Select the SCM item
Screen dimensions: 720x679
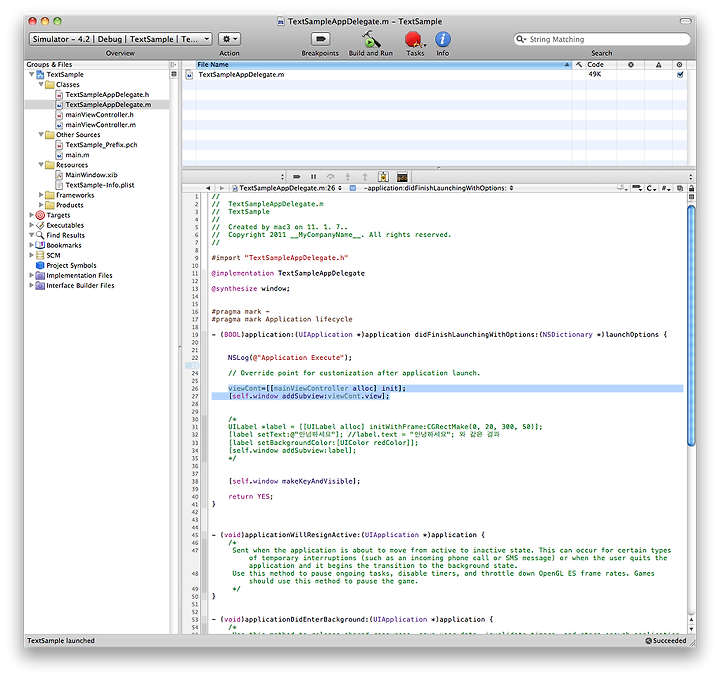coord(53,255)
